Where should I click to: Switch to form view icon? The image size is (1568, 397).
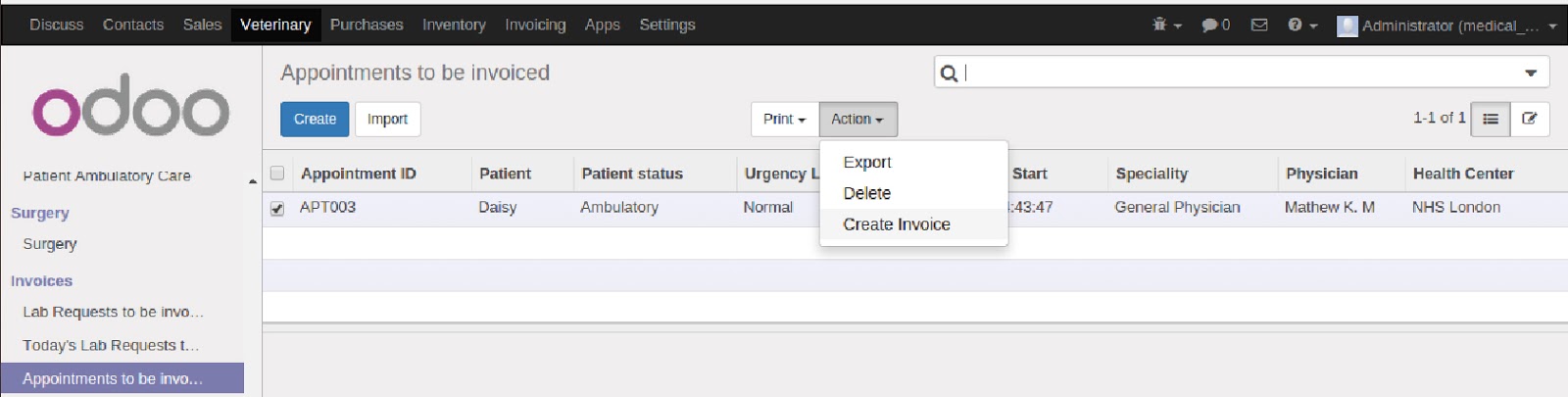click(1529, 119)
